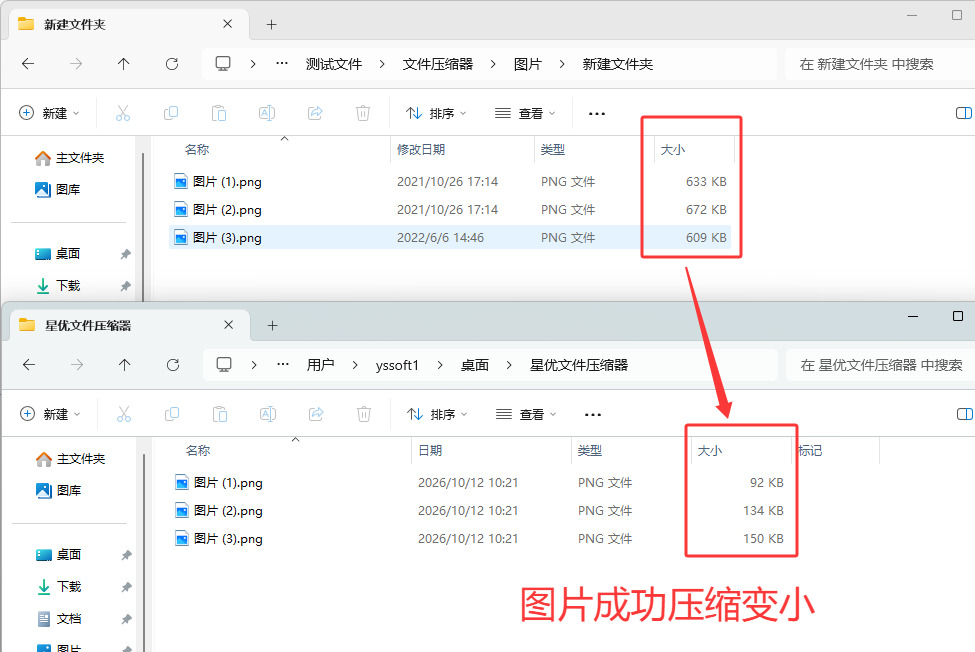Click the up-folder arrow in 新建文件夹 window
Screen dimensions: 975x652
124,64
